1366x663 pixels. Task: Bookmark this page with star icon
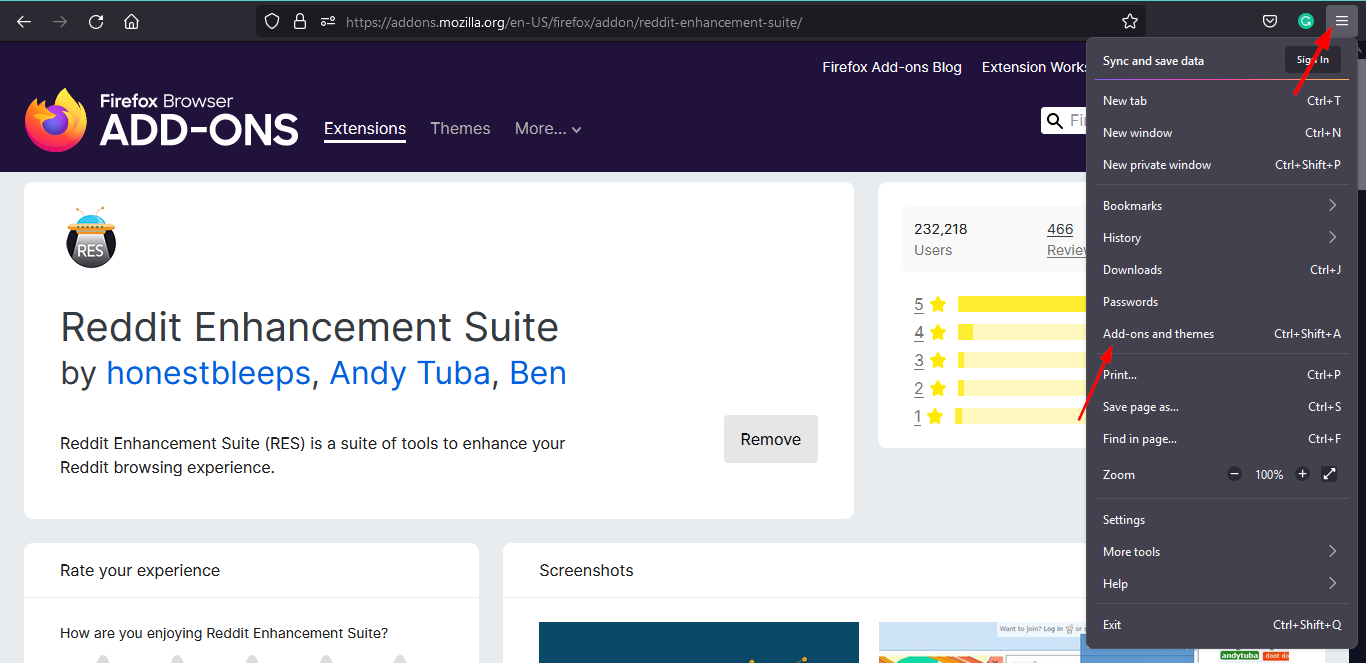click(1130, 21)
